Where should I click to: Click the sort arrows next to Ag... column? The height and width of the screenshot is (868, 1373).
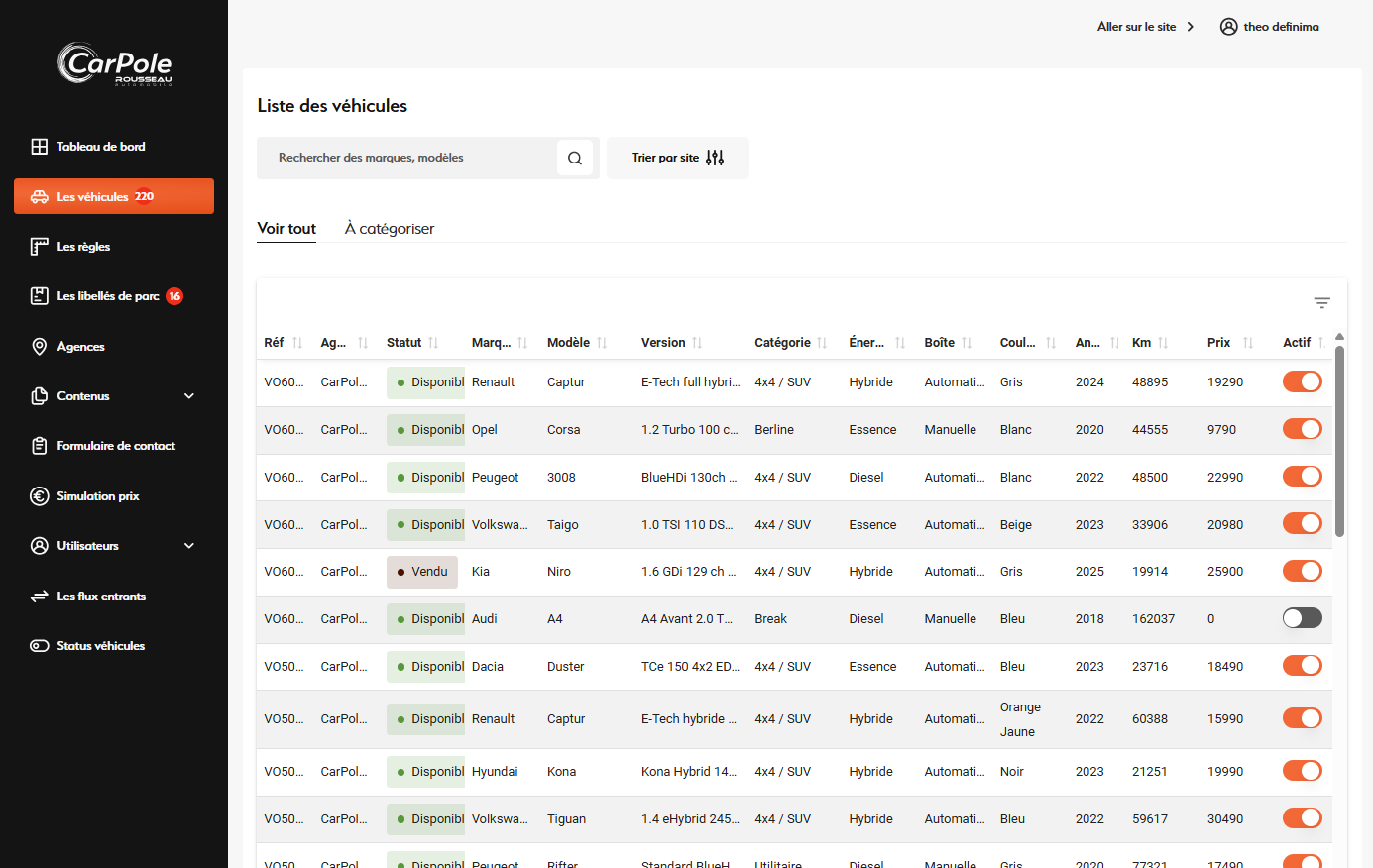point(363,343)
